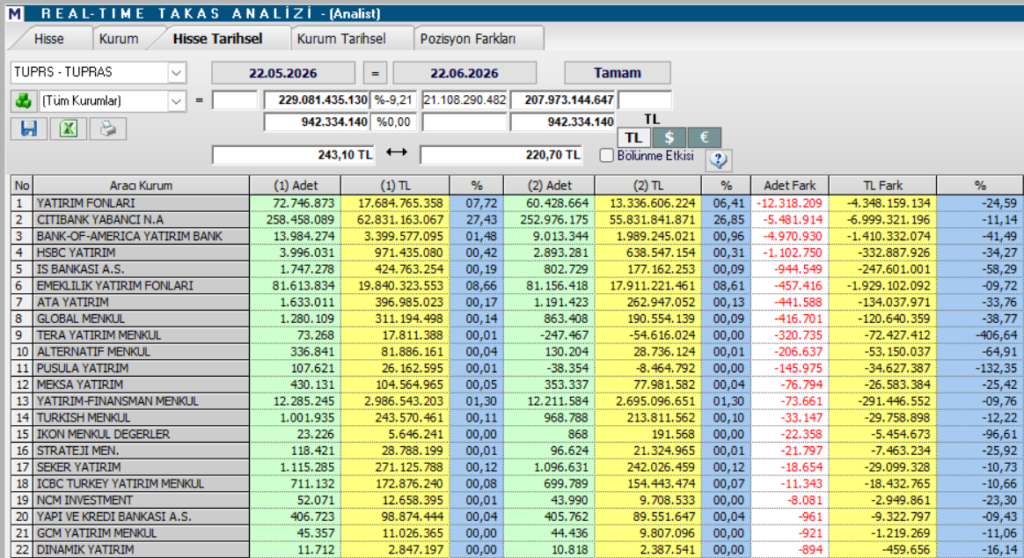Click the empty field left of 229.081.435.130
Viewport: 1024px width, 558px height.
pos(234,100)
